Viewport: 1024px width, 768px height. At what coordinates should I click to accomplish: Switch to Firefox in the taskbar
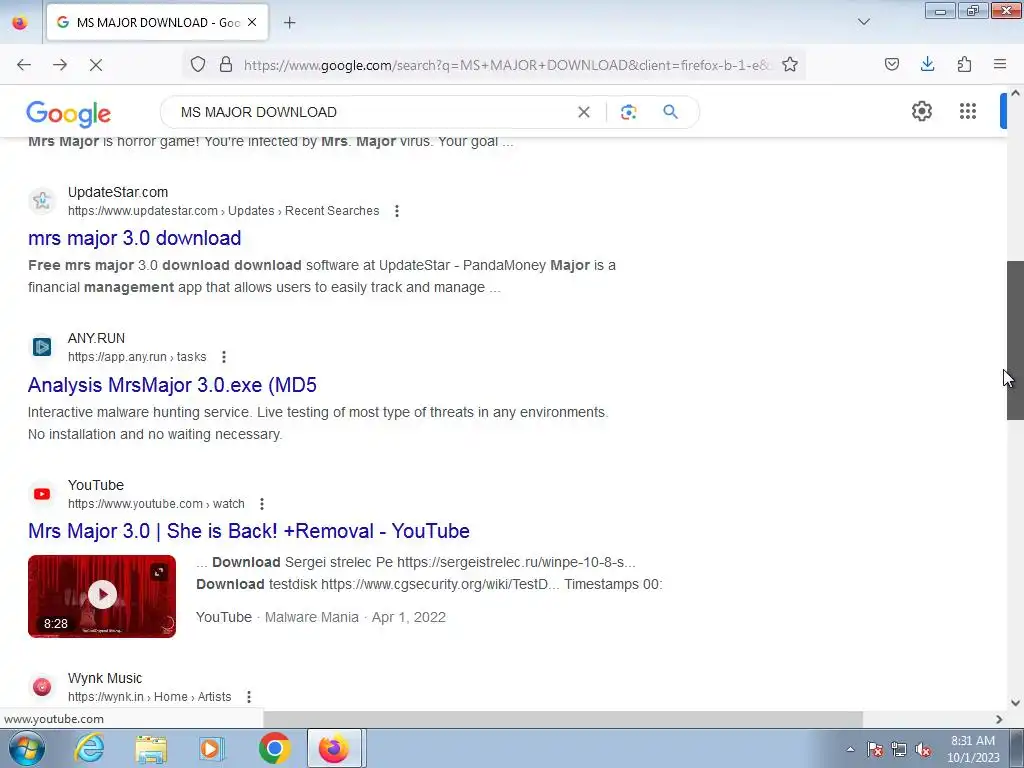[334, 749]
